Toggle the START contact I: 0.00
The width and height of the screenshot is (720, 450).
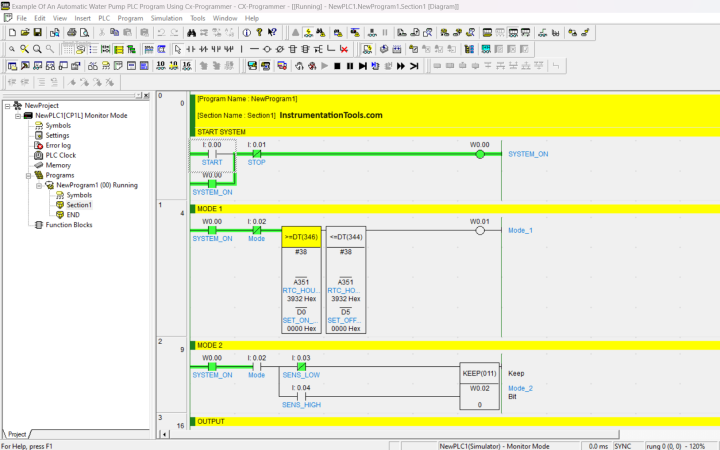(x=211, y=154)
